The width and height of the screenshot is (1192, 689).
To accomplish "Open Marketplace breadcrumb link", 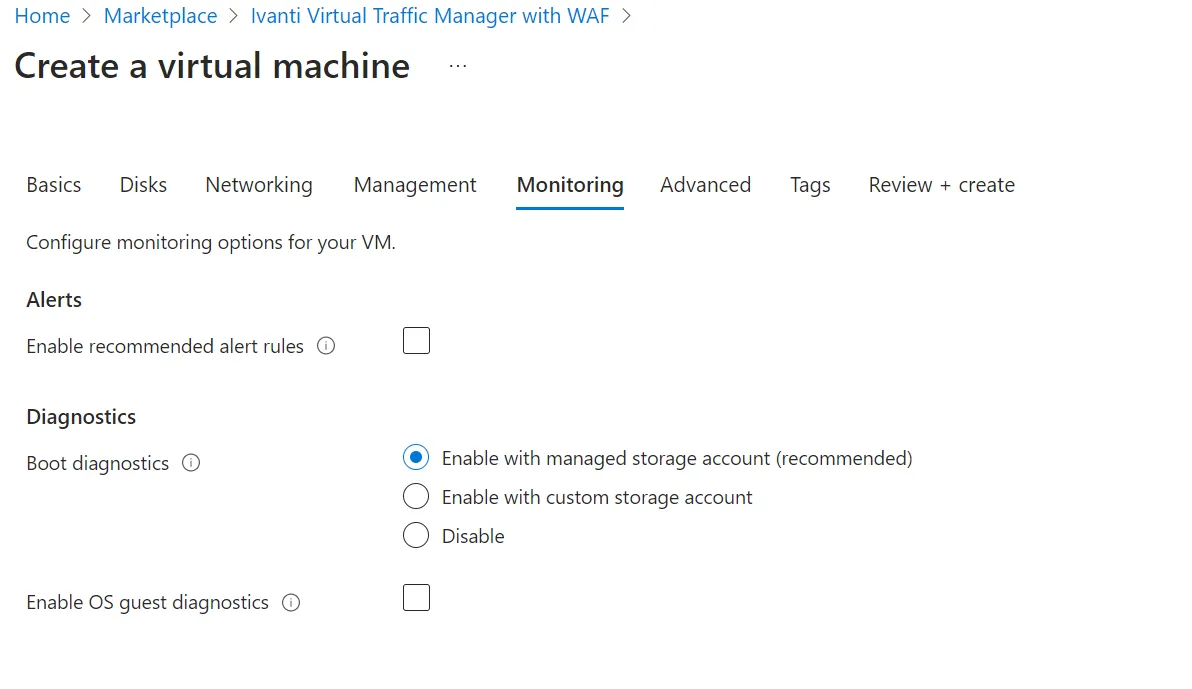I will coord(160,16).
